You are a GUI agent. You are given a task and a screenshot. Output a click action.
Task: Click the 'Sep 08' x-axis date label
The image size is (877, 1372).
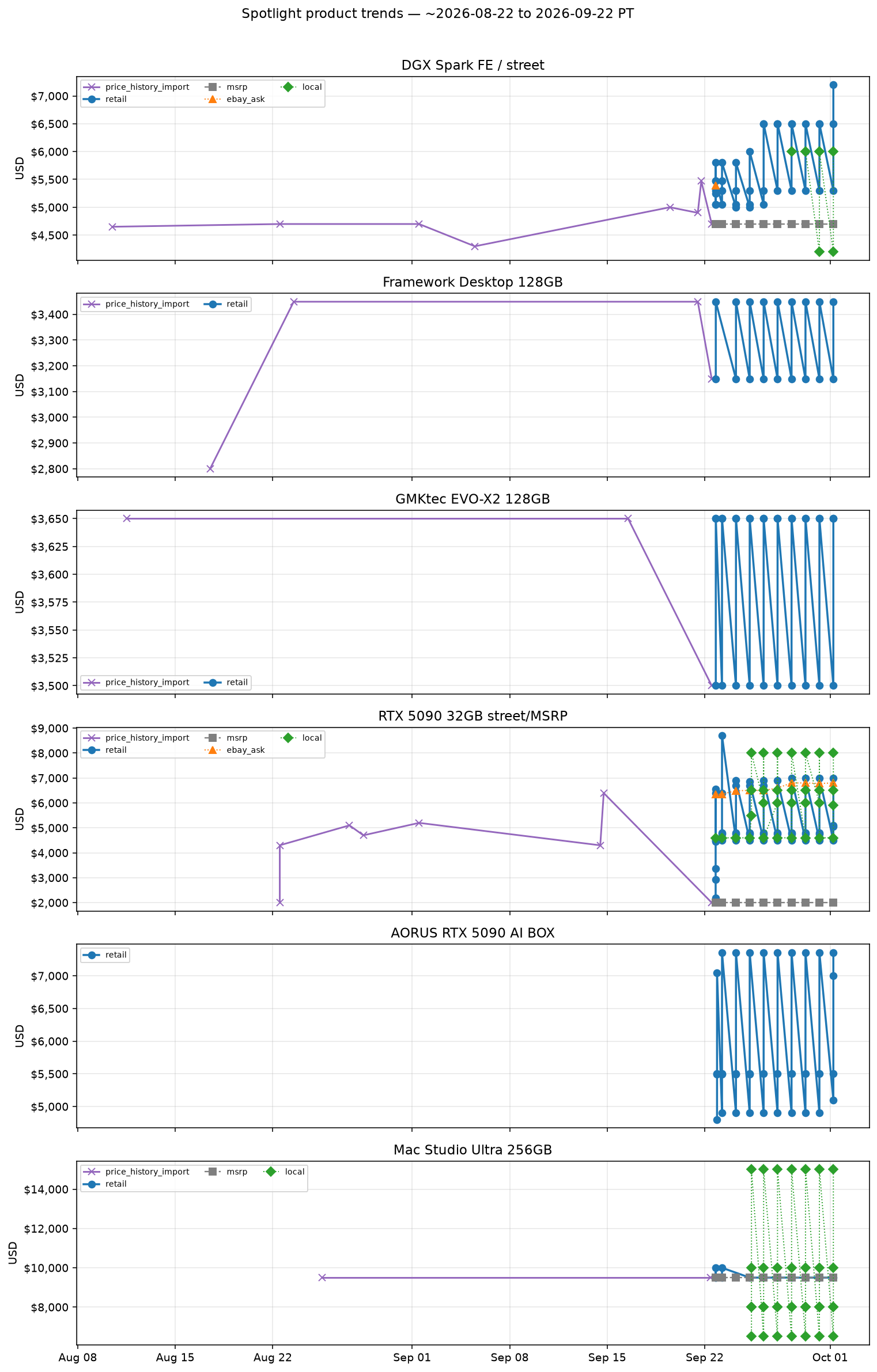click(x=509, y=1358)
